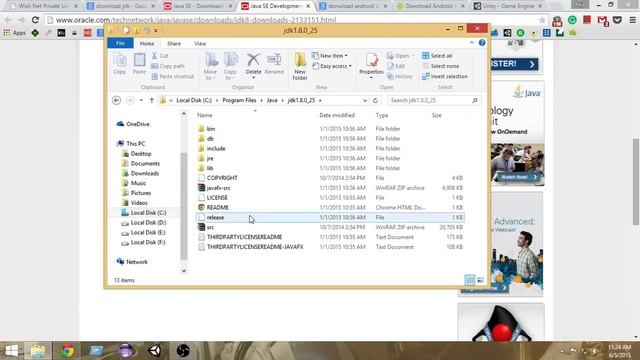
Task: Choose Copy path in Clipboard group
Action: coord(168,66)
